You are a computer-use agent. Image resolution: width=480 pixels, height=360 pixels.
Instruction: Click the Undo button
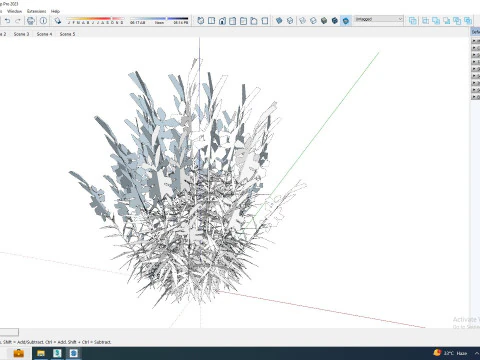point(7,21)
